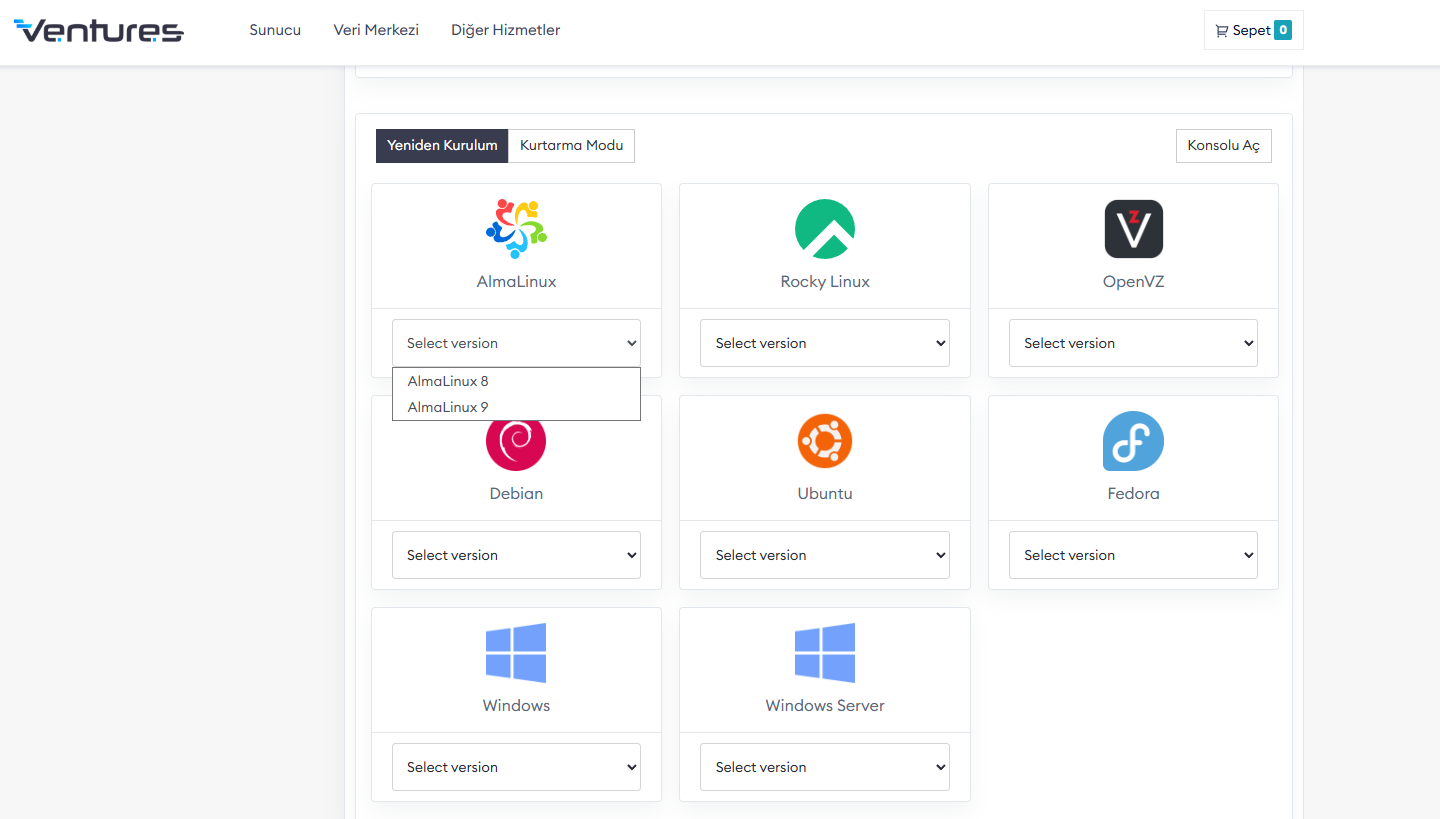
Task: Open the Diğer Hizmetler menu
Action: tap(505, 30)
